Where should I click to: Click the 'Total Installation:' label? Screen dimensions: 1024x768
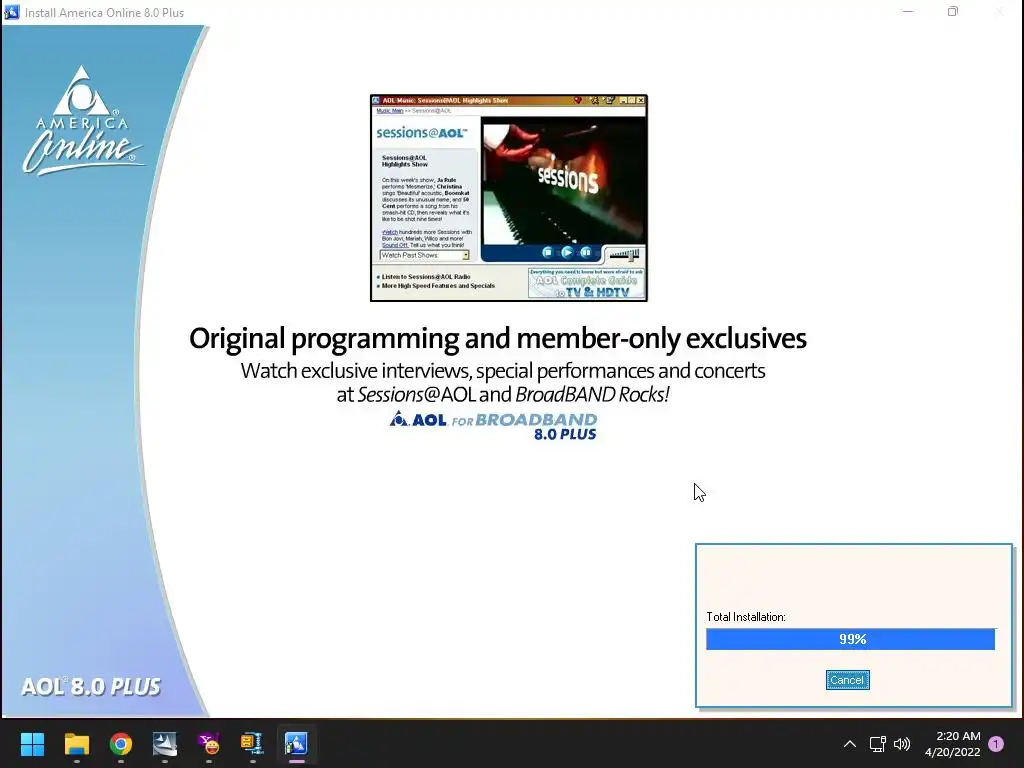coord(746,616)
